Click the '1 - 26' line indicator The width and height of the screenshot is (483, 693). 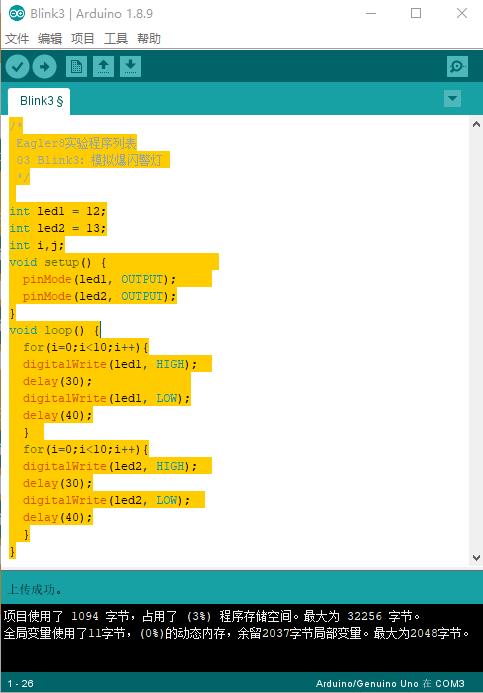tap(20, 683)
